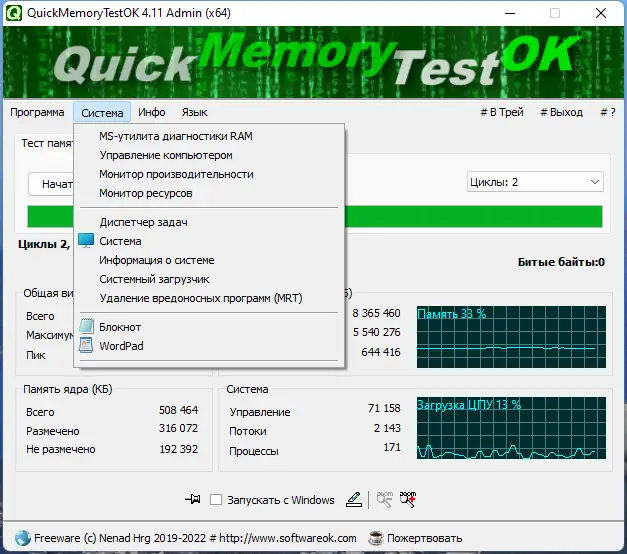Click the monitor icon beside Система menu entry
627x554 pixels.
[86, 240]
